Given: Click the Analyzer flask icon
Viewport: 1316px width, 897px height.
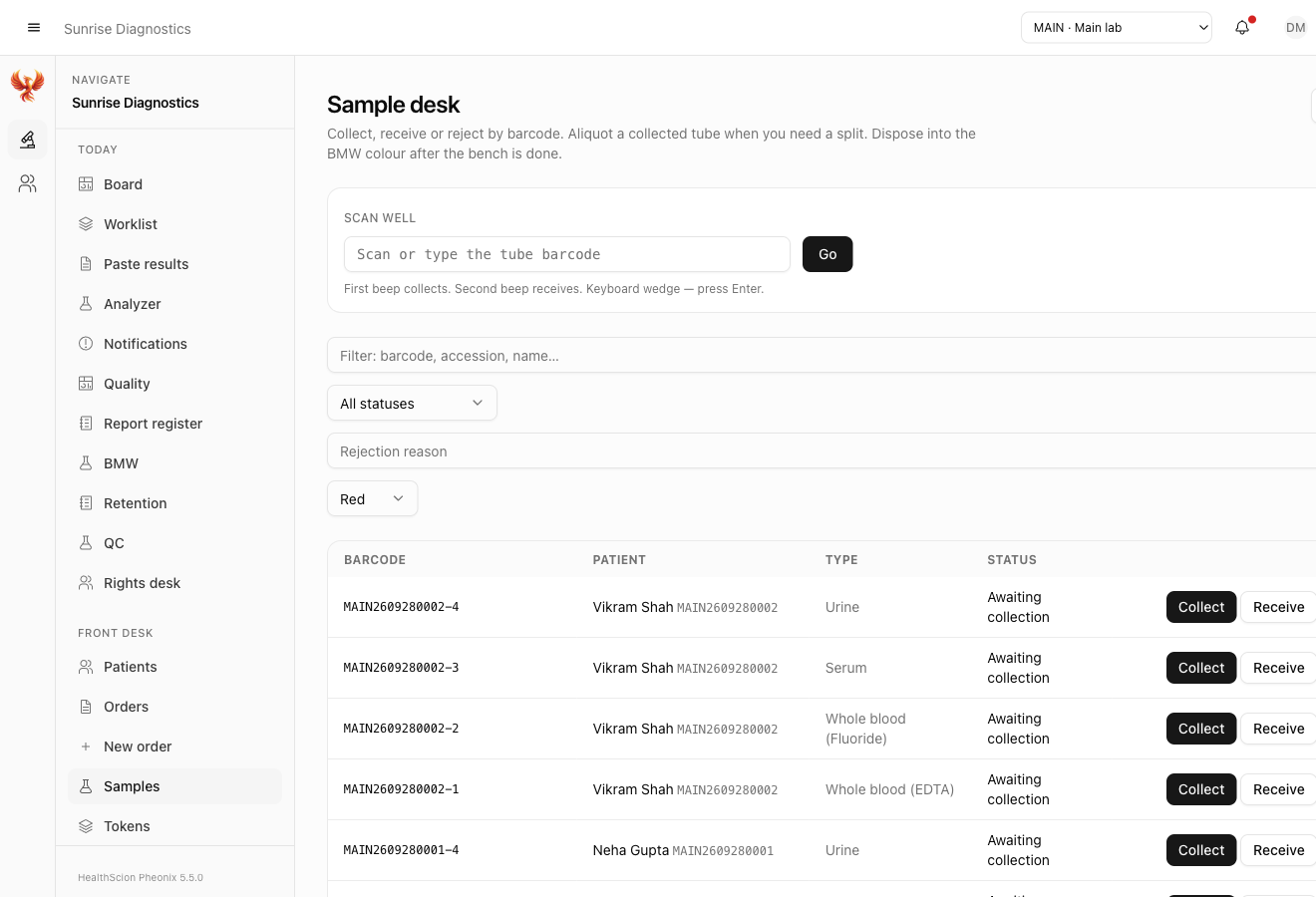Looking at the screenshot, I should pos(86,304).
